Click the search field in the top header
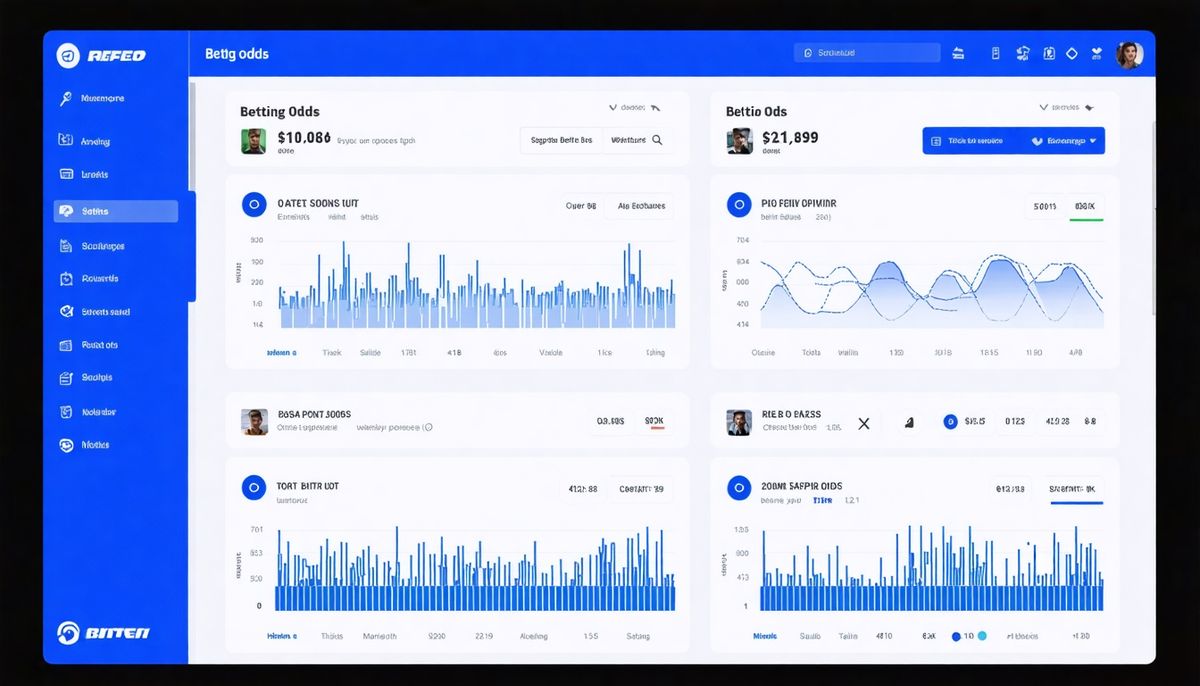1200x686 pixels. 867,53
